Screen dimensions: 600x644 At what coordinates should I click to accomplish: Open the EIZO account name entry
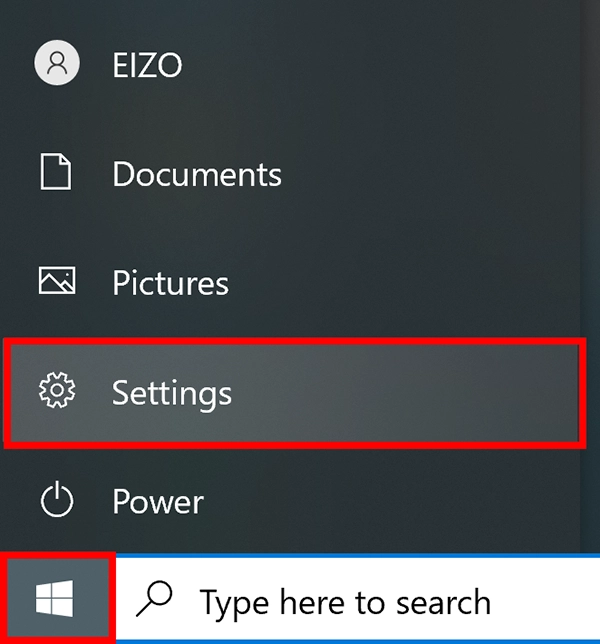click(x=147, y=65)
